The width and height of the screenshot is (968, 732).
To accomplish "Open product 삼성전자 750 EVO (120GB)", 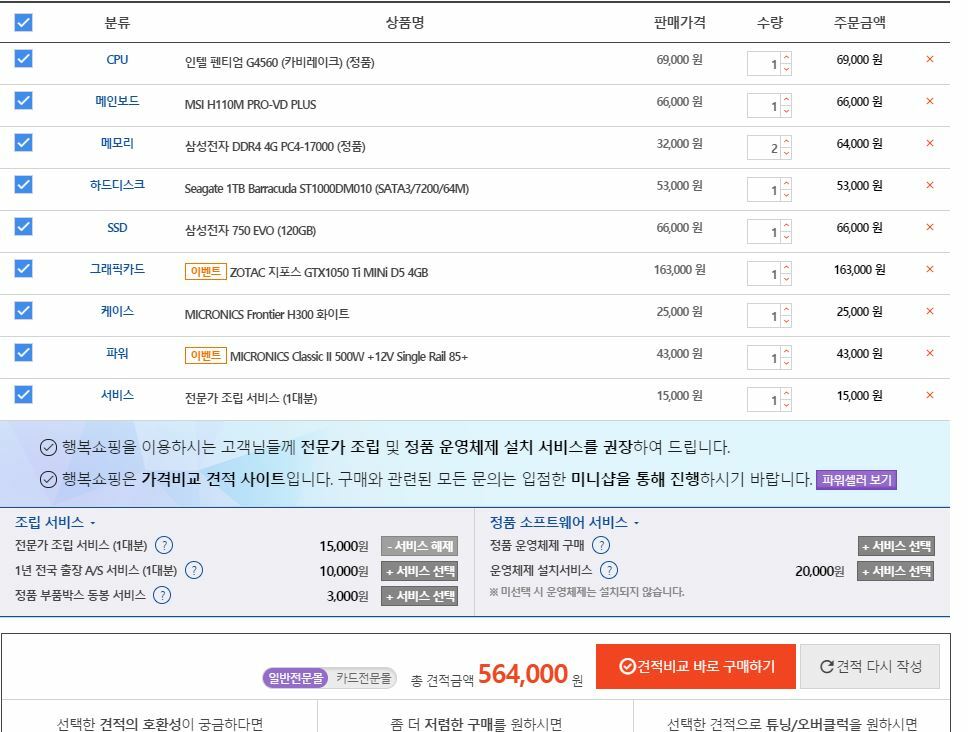I will pyautogui.click(x=250, y=231).
